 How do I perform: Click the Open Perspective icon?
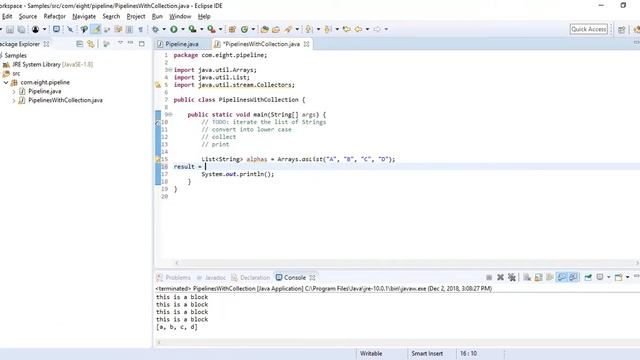point(622,29)
